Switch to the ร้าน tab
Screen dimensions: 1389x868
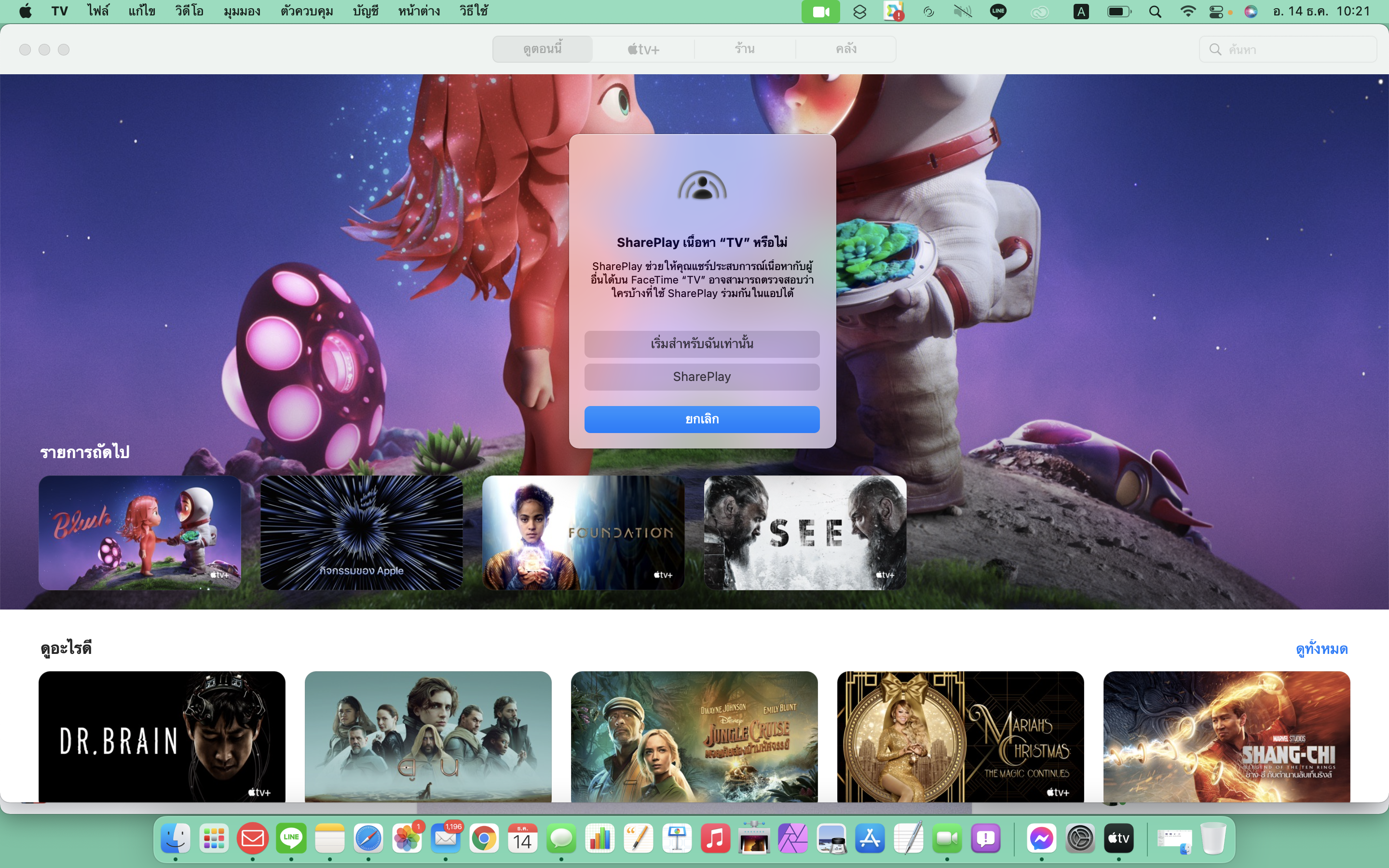pos(745,49)
